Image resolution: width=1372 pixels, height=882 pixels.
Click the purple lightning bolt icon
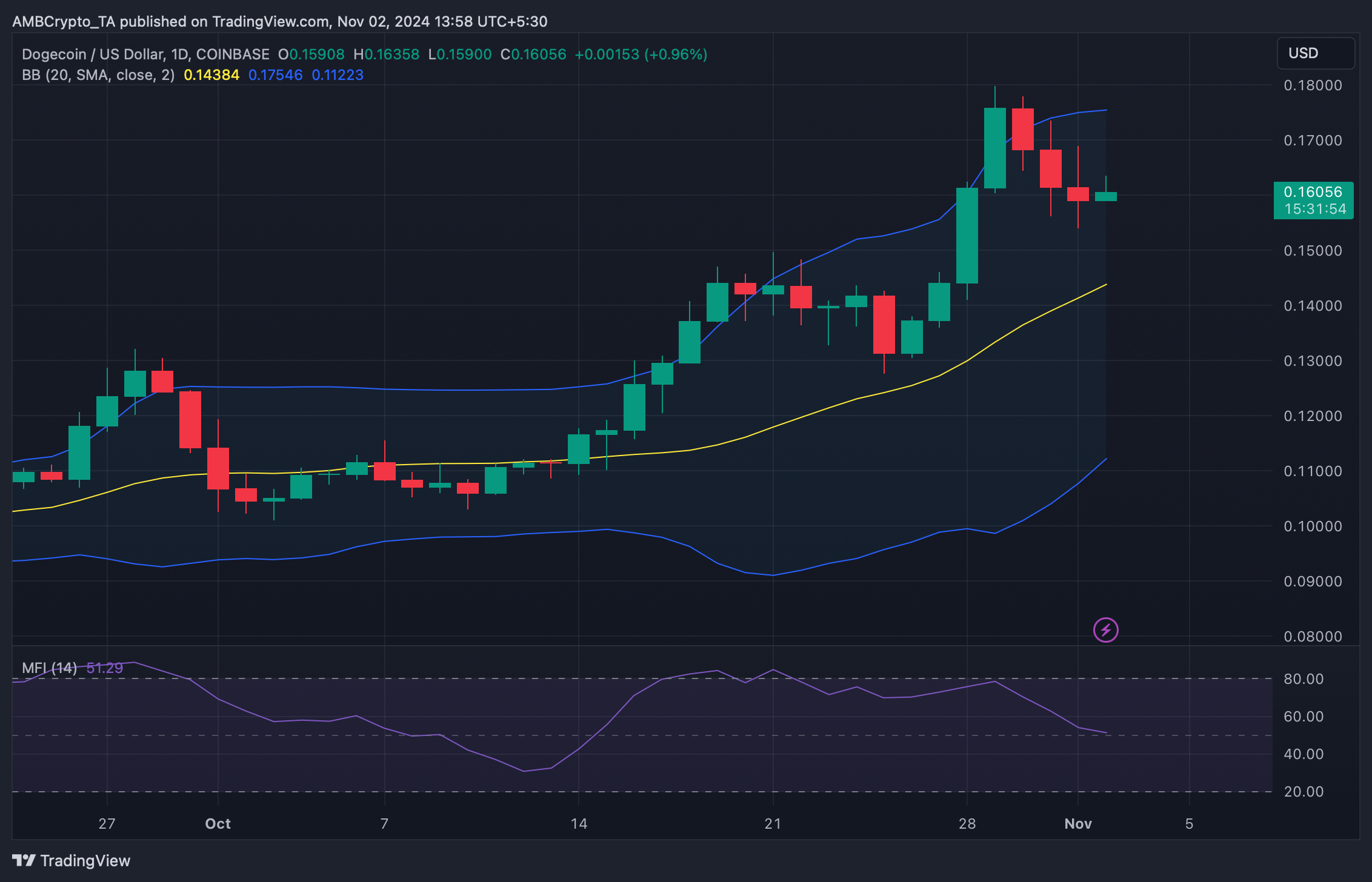coord(1105,630)
